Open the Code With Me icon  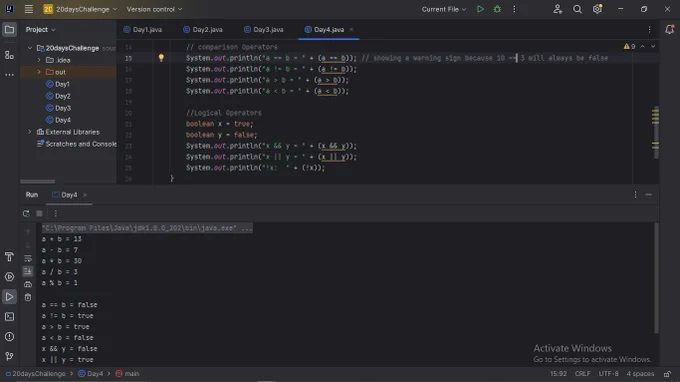click(558, 9)
